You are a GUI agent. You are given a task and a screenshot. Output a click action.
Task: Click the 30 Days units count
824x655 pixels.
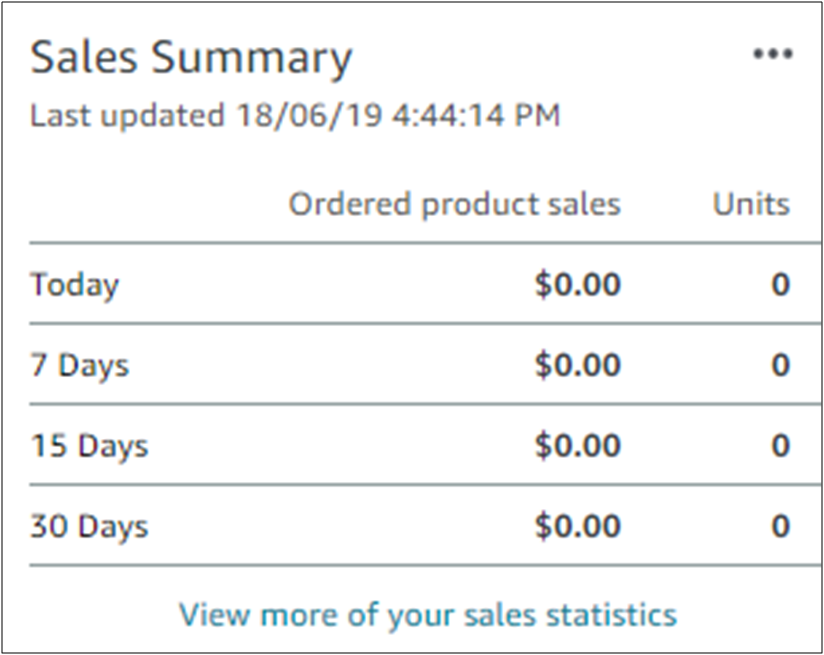pyautogui.click(x=780, y=526)
